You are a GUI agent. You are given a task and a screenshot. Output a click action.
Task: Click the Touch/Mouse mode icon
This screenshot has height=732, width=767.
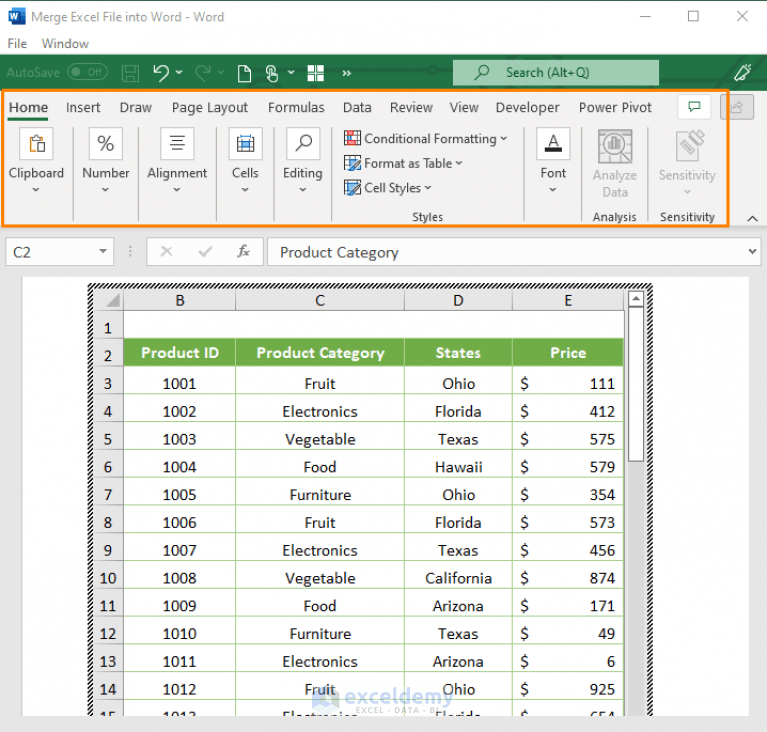click(272, 73)
